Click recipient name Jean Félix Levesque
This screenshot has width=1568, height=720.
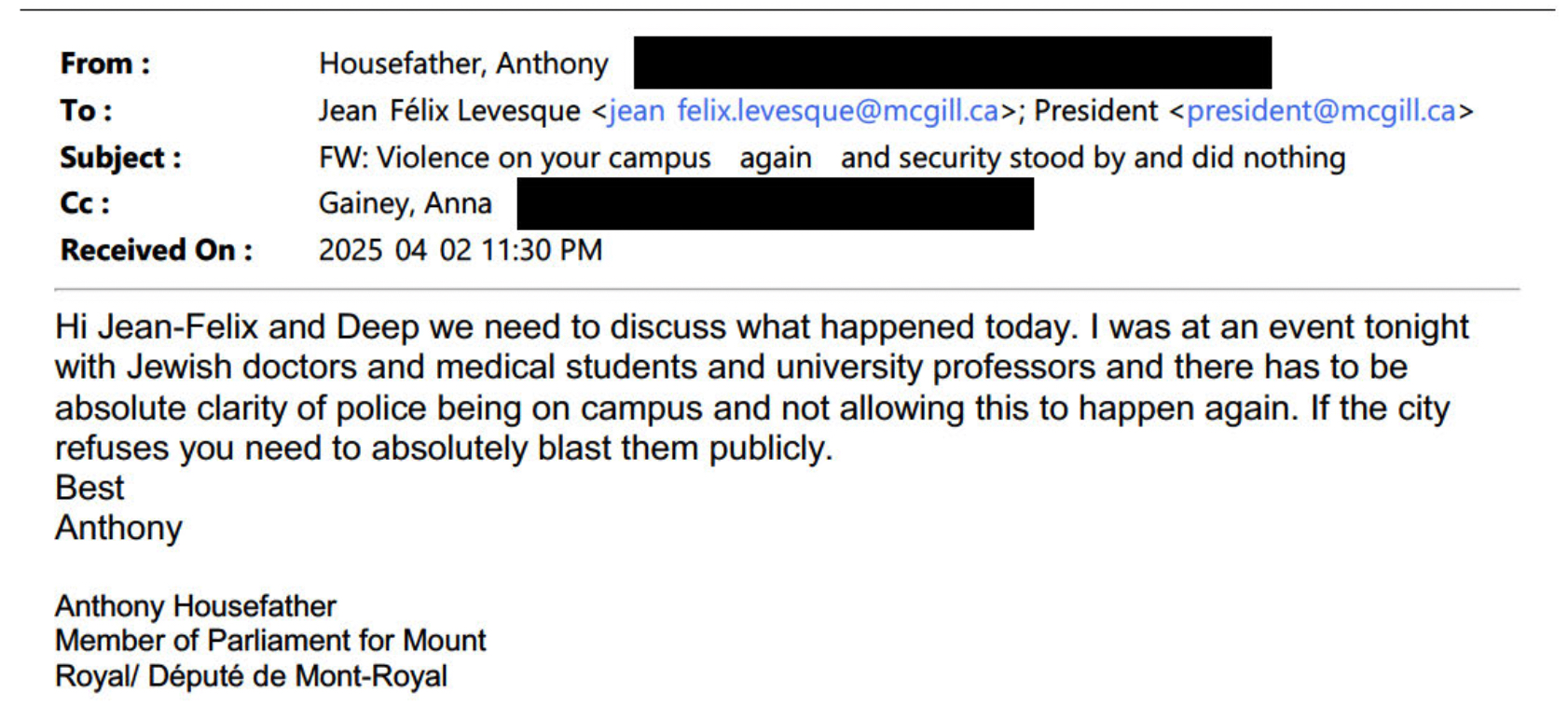point(448,111)
